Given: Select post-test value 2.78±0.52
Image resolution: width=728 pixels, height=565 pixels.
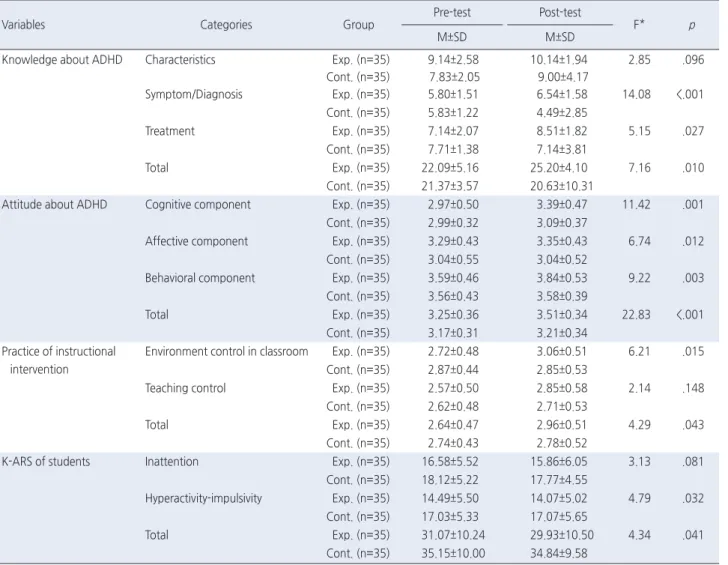Looking at the screenshot, I should (x=562, y=443).
